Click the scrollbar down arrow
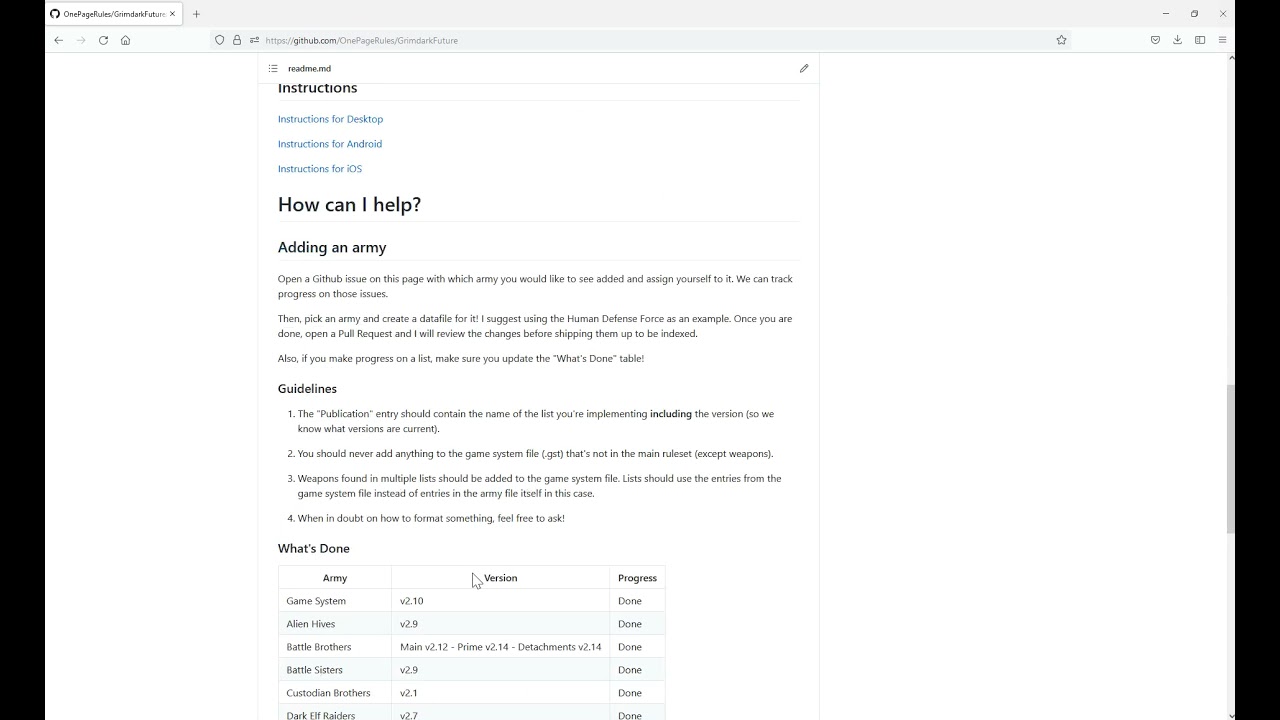Viewport: 1280px width, 720px height. pyautogui.click(x=1231, y=715)
